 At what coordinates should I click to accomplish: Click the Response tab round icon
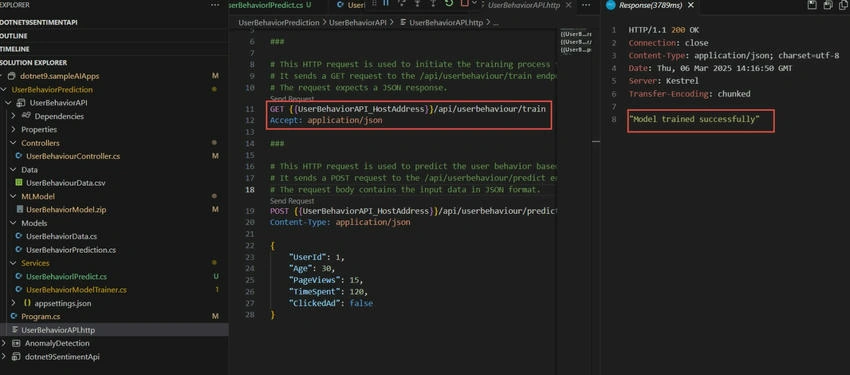coord(611,5)
